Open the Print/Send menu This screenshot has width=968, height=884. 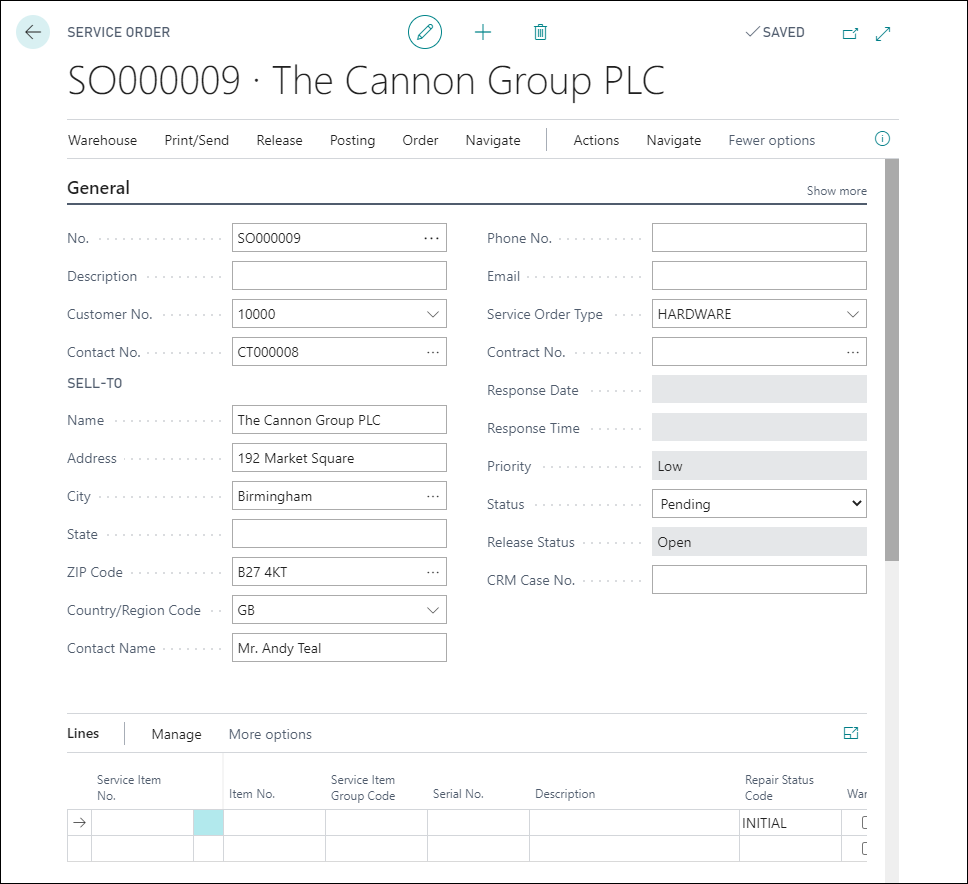pyautogui.click(x=196, y=140)
